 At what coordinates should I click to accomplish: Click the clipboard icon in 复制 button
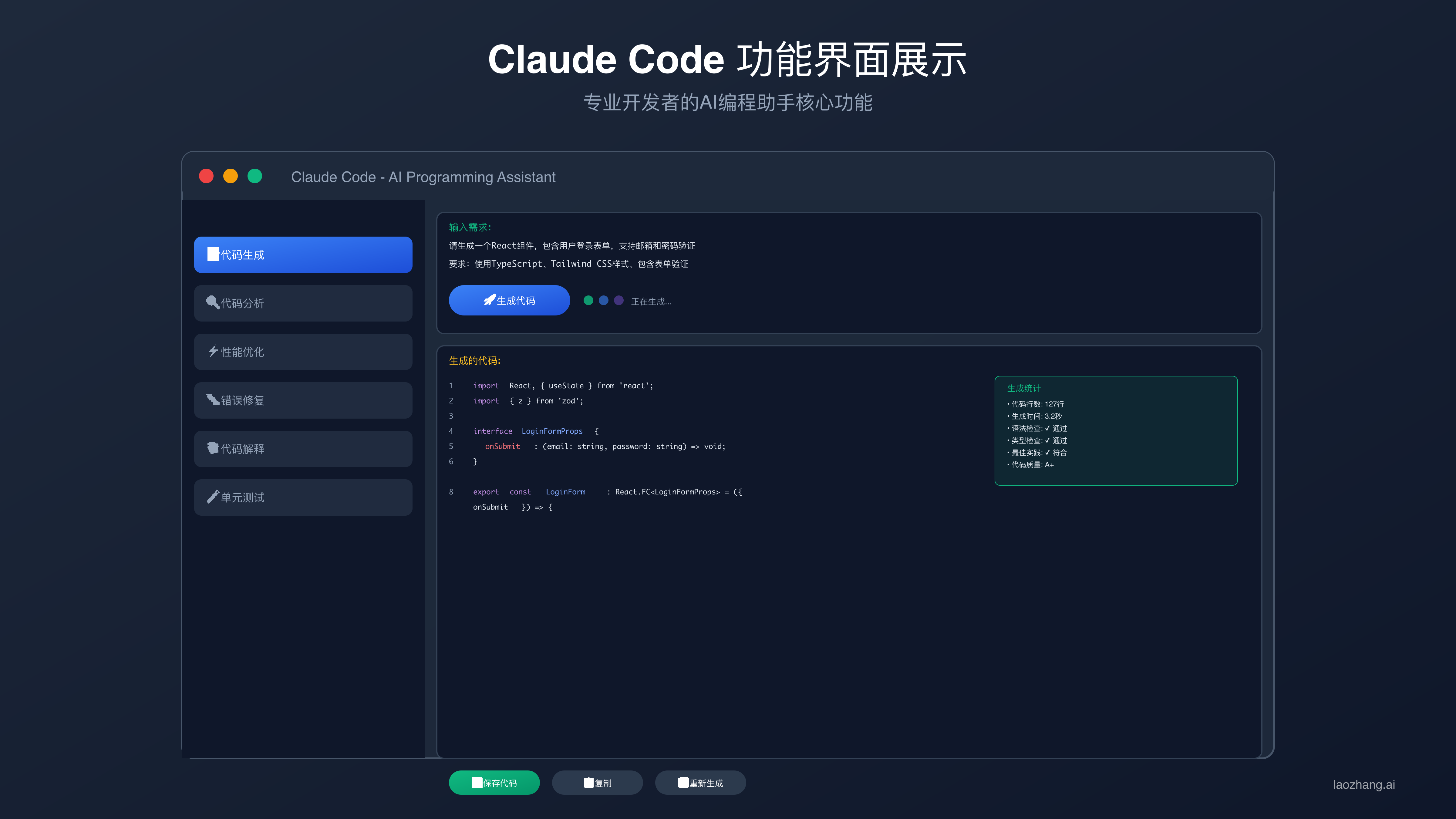point(589,782)
